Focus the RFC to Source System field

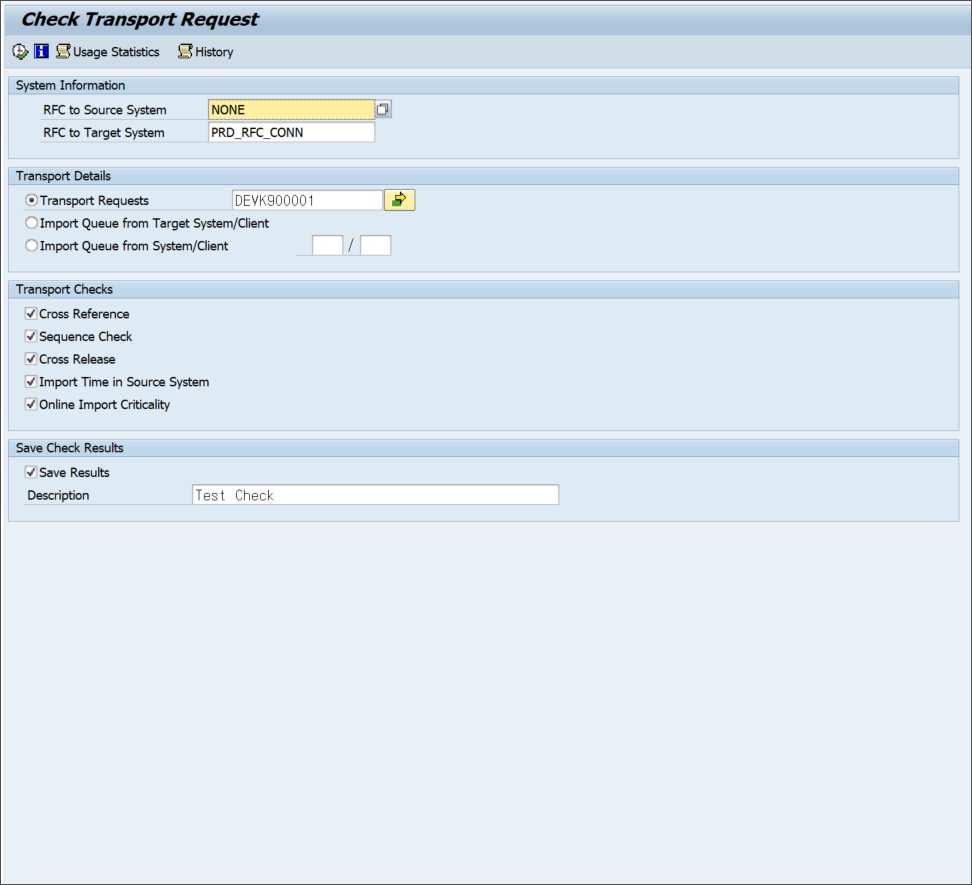click(291, 110)
